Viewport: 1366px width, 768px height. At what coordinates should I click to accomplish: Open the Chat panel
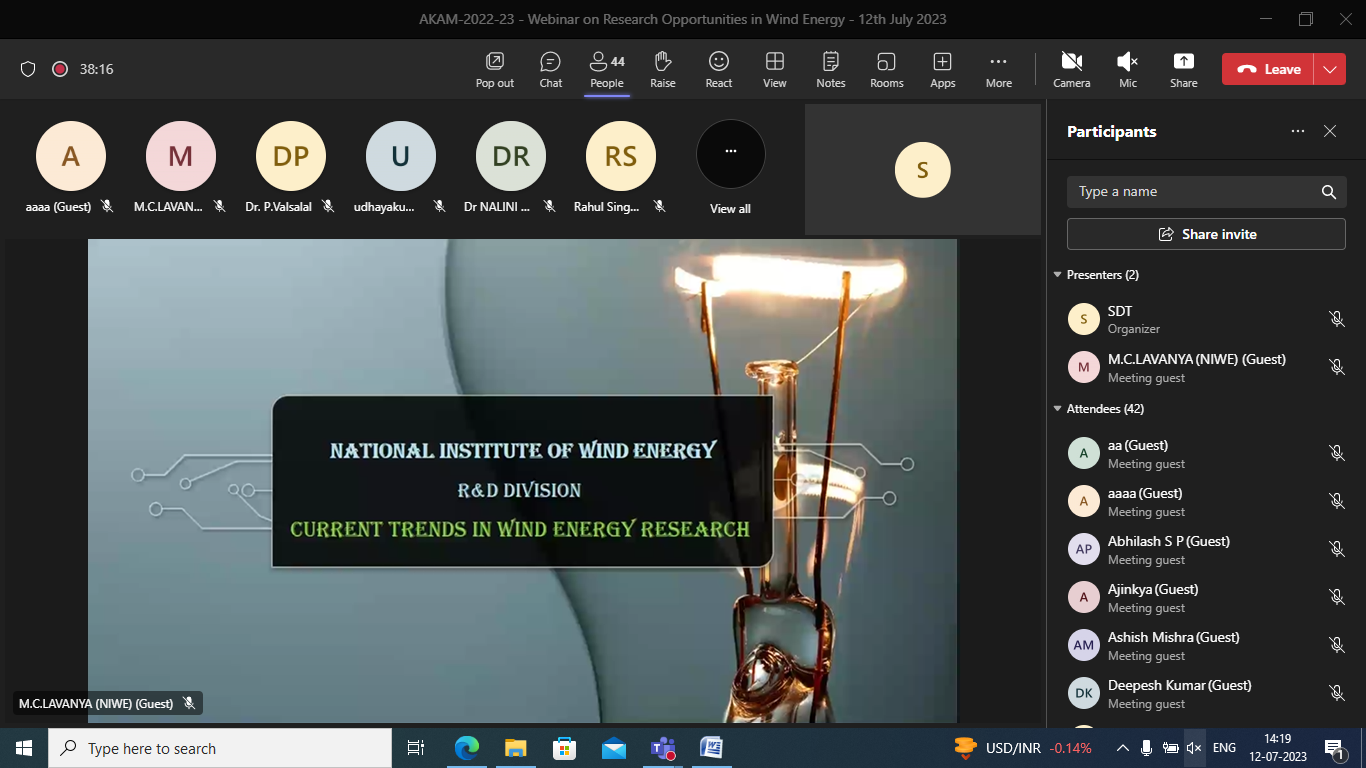550,69
